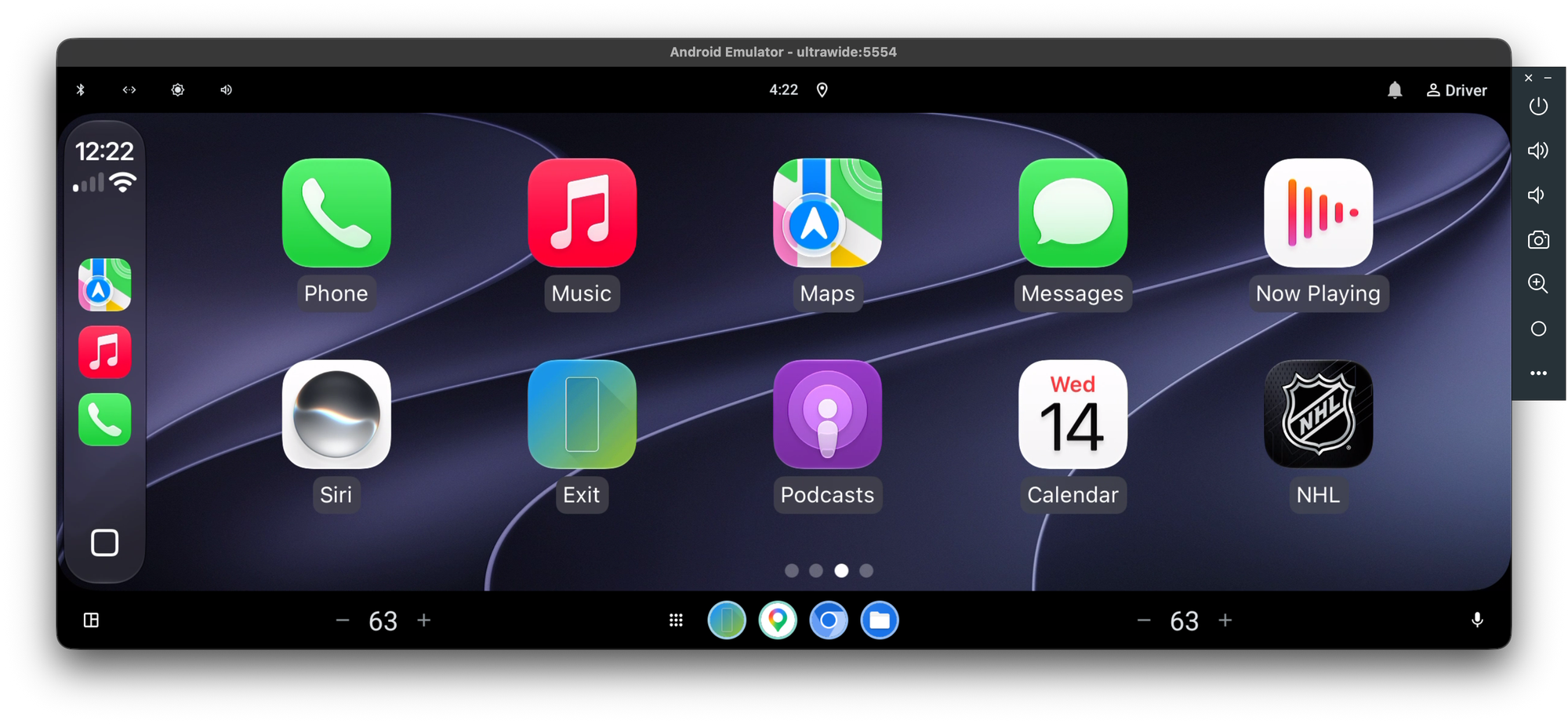Open the Phone app on the home grid
Image resolution: width=1568 pixels, height=724 pixels.
(x=336, y=213)
